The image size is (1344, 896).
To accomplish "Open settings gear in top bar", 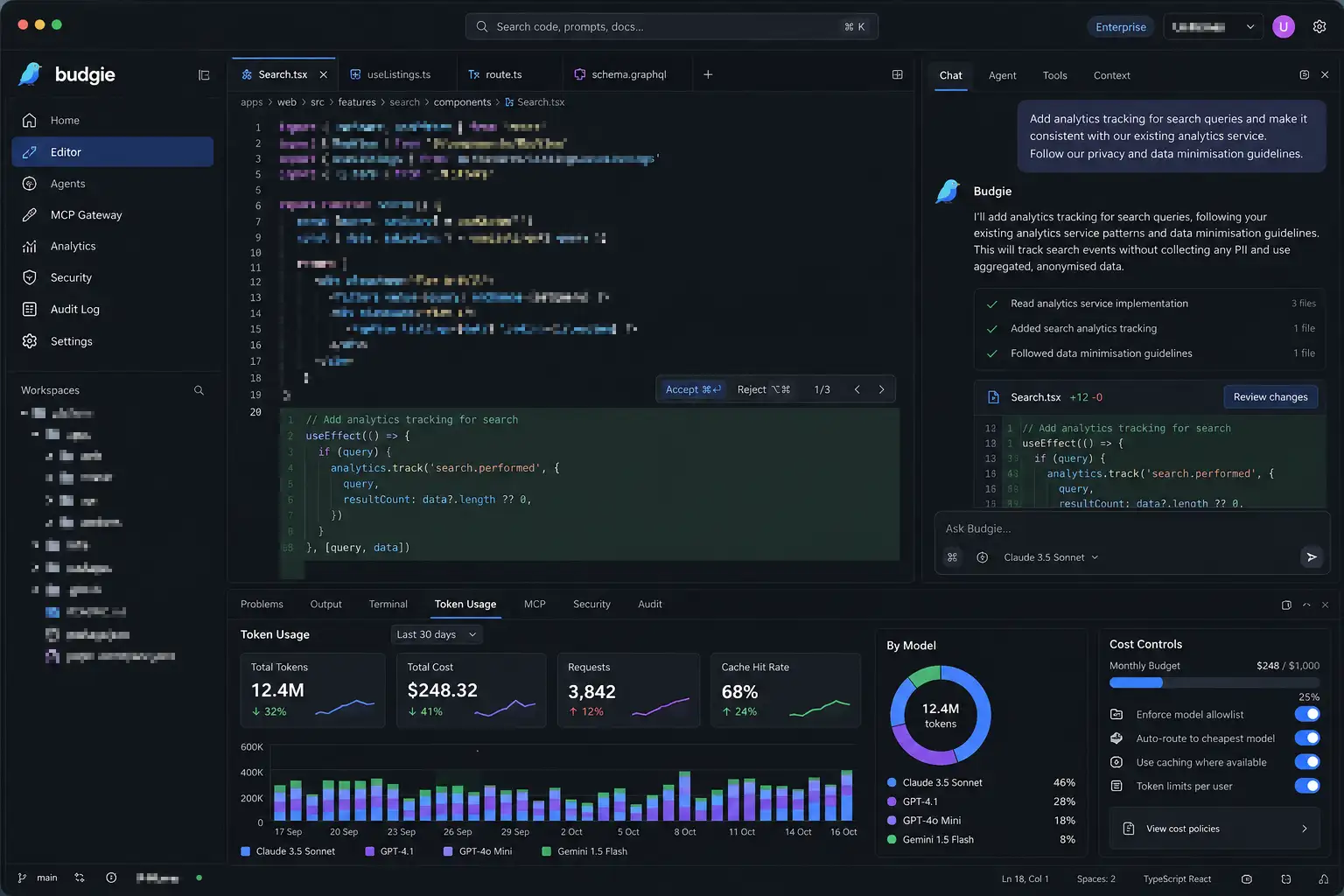I will point(1319,26).
